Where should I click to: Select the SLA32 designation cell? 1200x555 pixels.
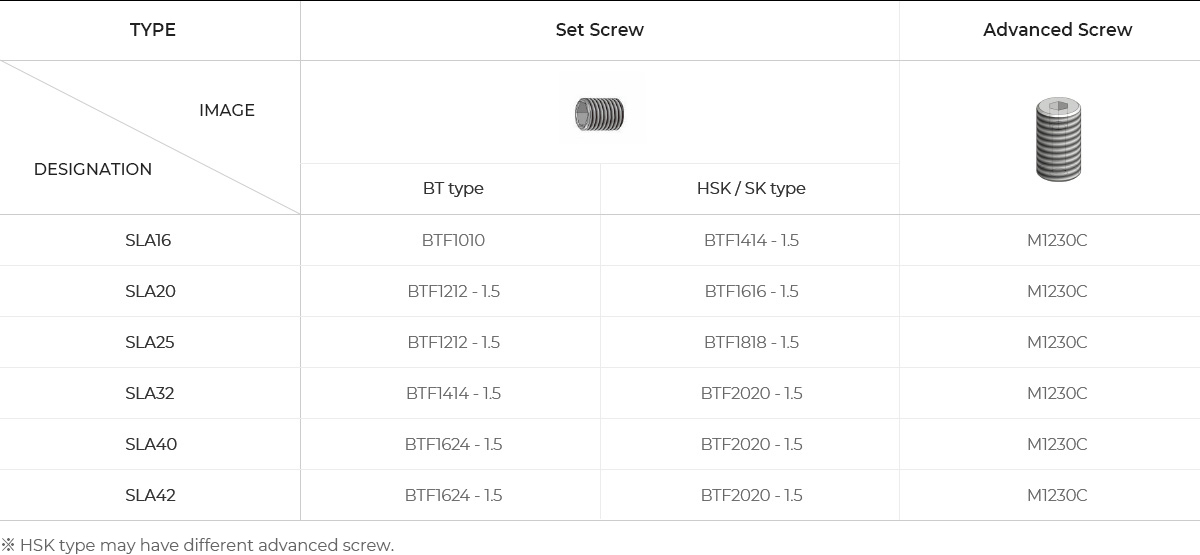(150, 393)
